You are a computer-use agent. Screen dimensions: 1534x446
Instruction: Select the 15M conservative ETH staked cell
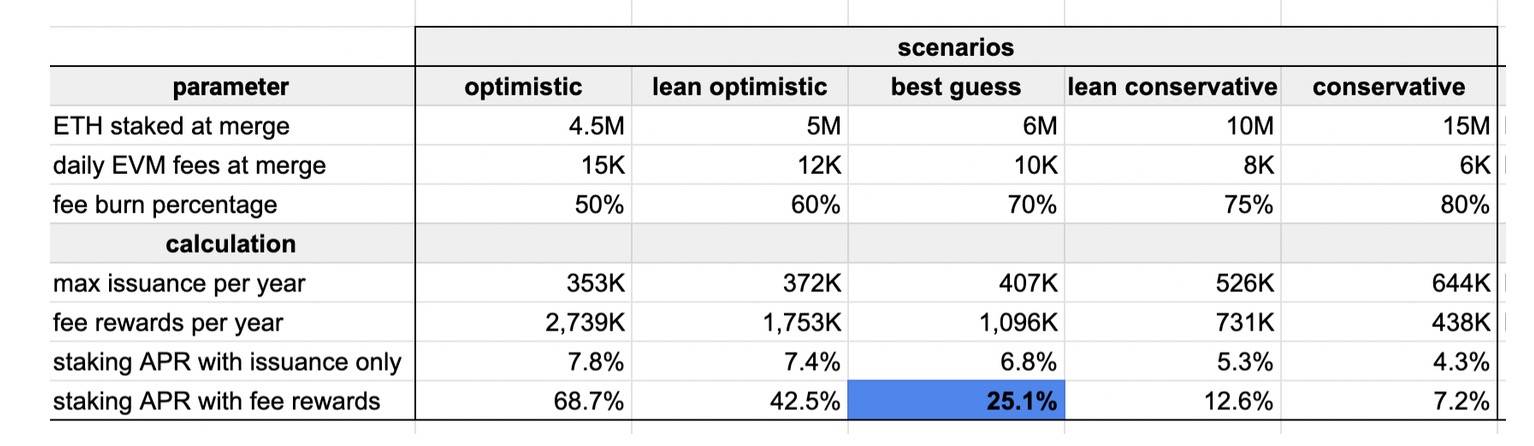coord(1388,126)
